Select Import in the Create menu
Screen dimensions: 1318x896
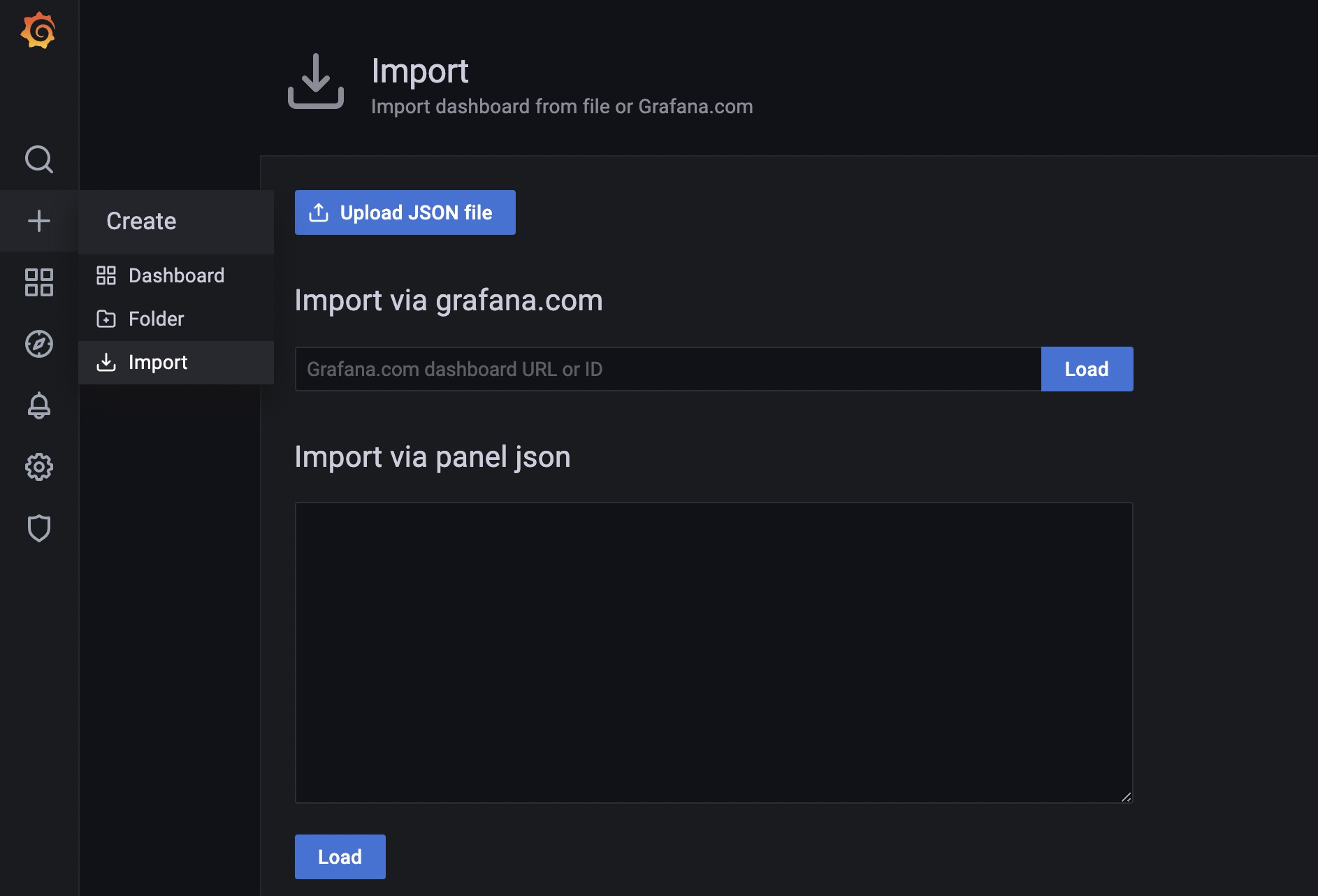click(x=158, y=362)
